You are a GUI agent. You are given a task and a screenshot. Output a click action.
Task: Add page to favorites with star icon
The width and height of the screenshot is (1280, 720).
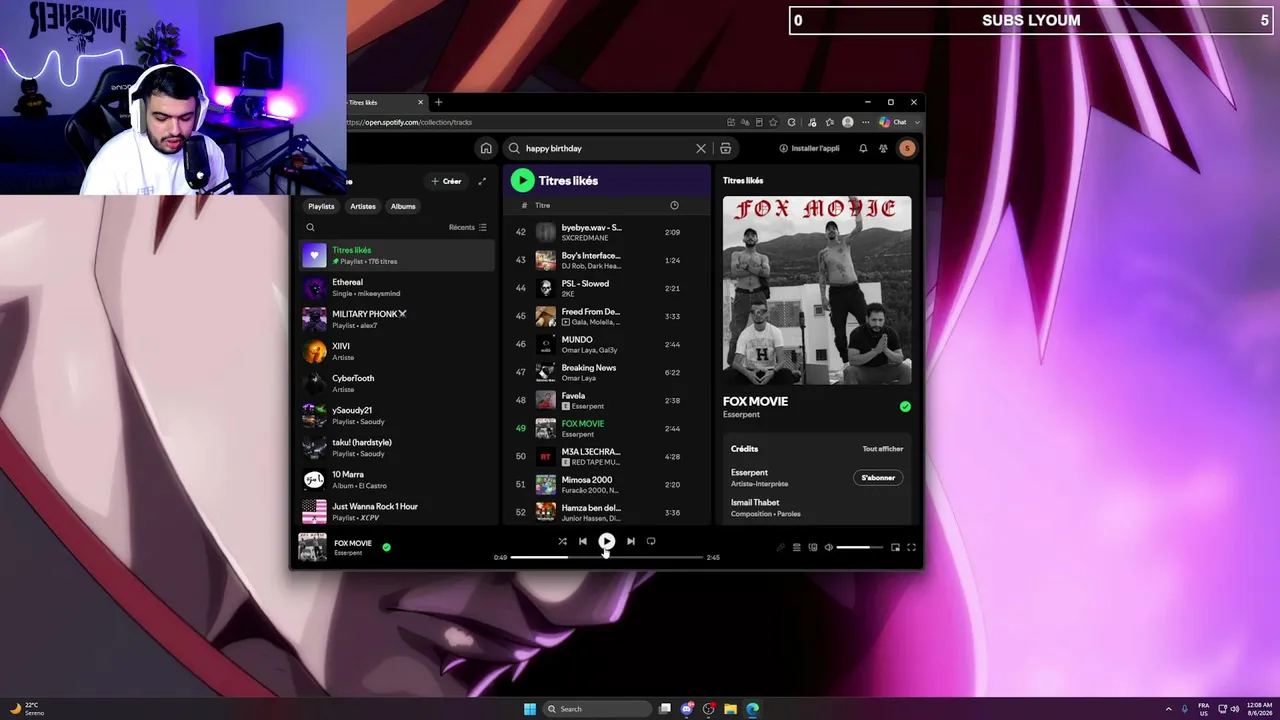pyautogui.click(x=775, y=122)
